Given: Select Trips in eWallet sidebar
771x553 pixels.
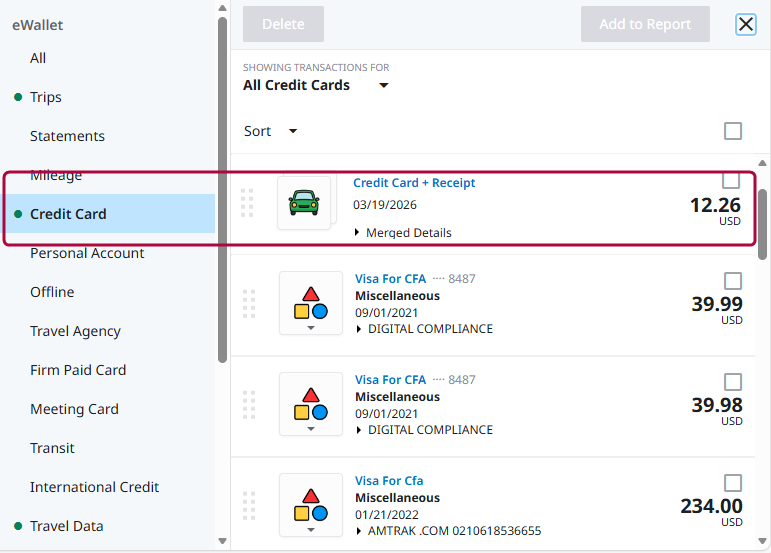Looking at the screenshot, I should pos(46,97).
